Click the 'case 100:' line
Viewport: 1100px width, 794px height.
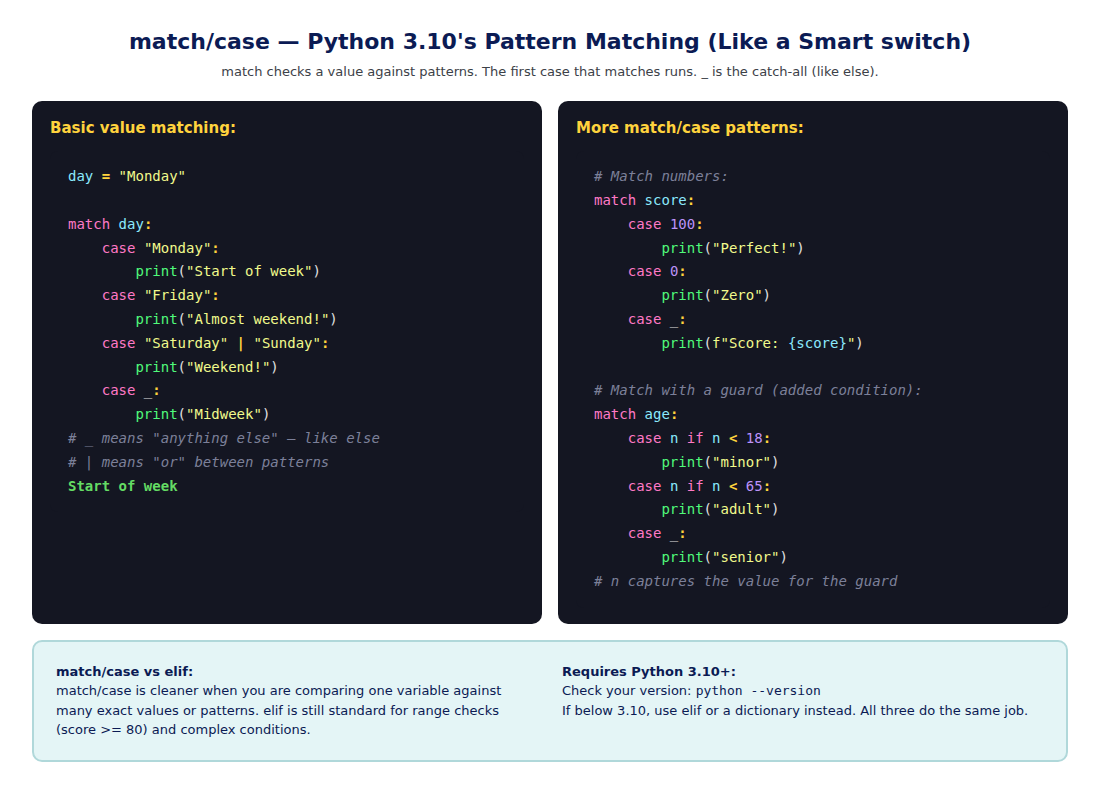(665, 224)
